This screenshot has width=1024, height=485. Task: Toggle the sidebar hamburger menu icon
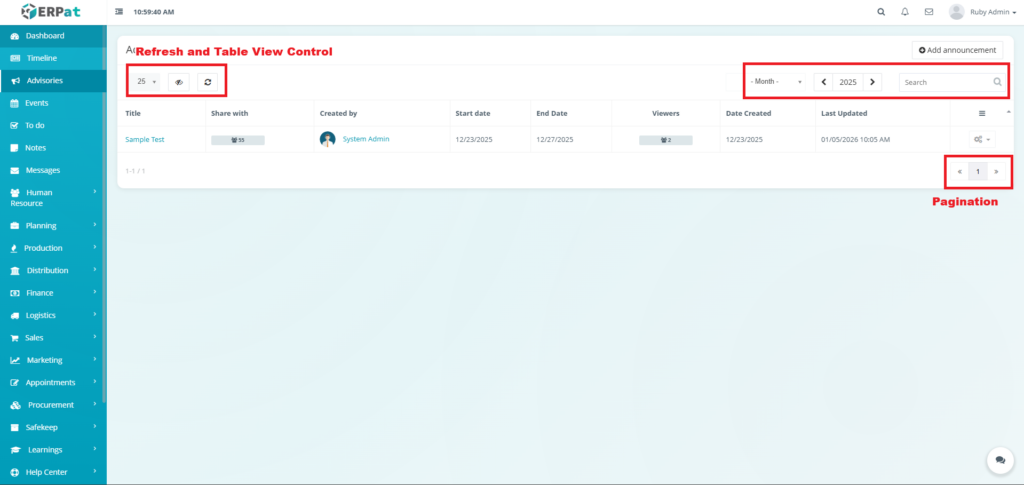(x=119, y=12)
